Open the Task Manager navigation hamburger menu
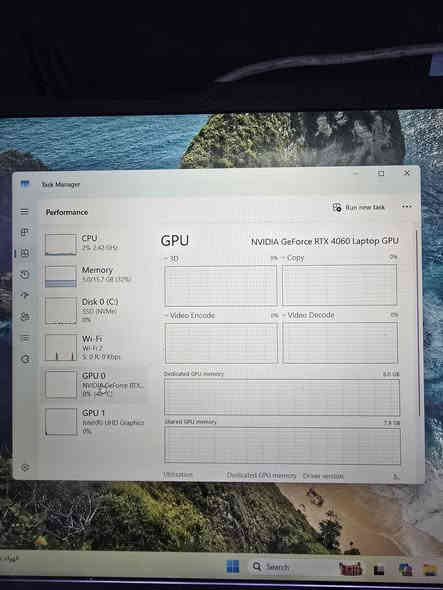The width and height of the screenshot is (443, 590). [24, 212]
